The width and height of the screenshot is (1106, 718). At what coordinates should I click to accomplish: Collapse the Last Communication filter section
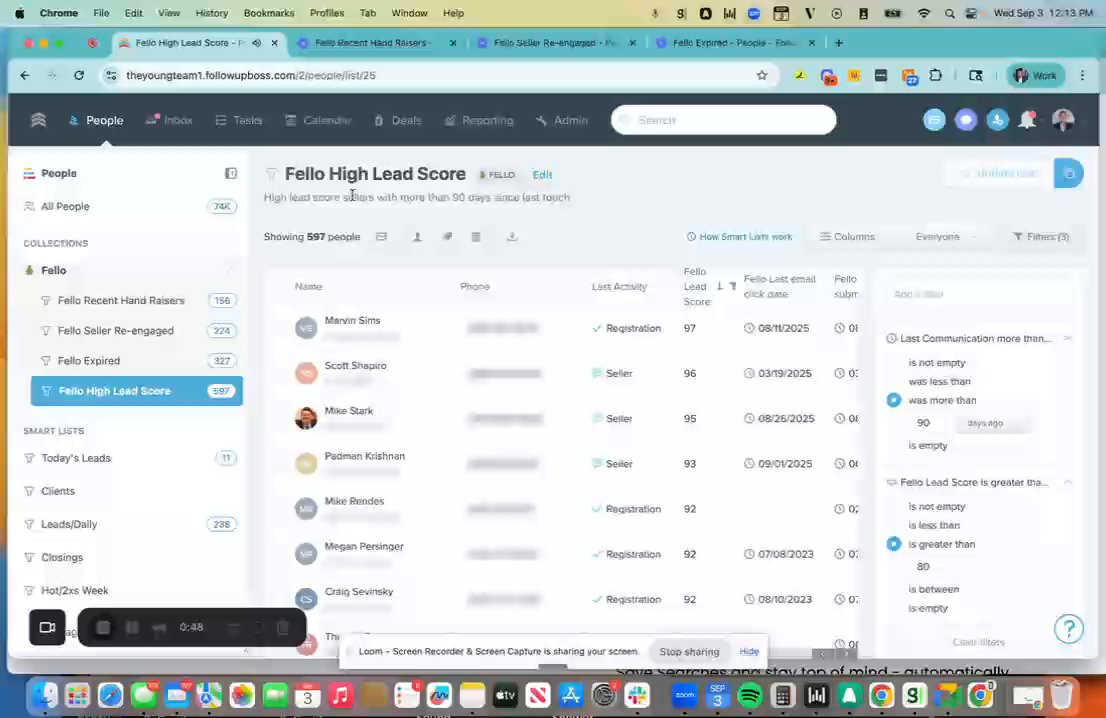(x=1068, y=339)
